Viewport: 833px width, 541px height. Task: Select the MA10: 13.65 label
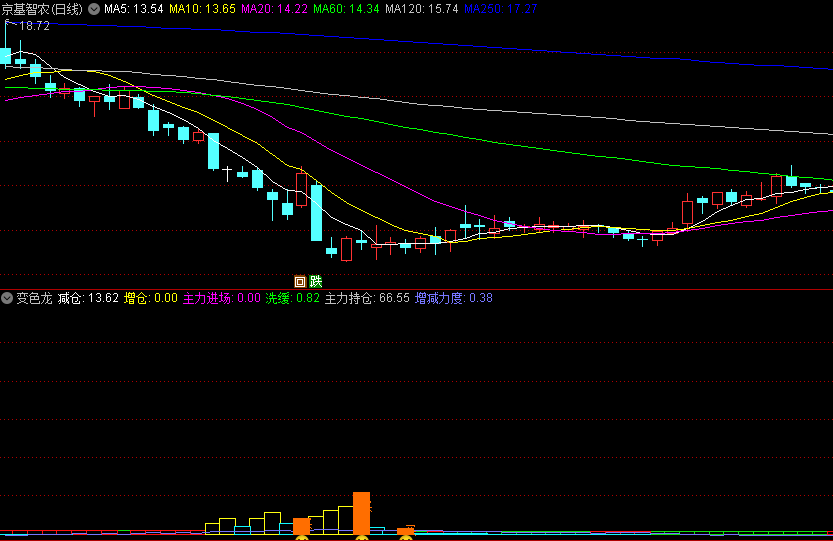point(202,9)
